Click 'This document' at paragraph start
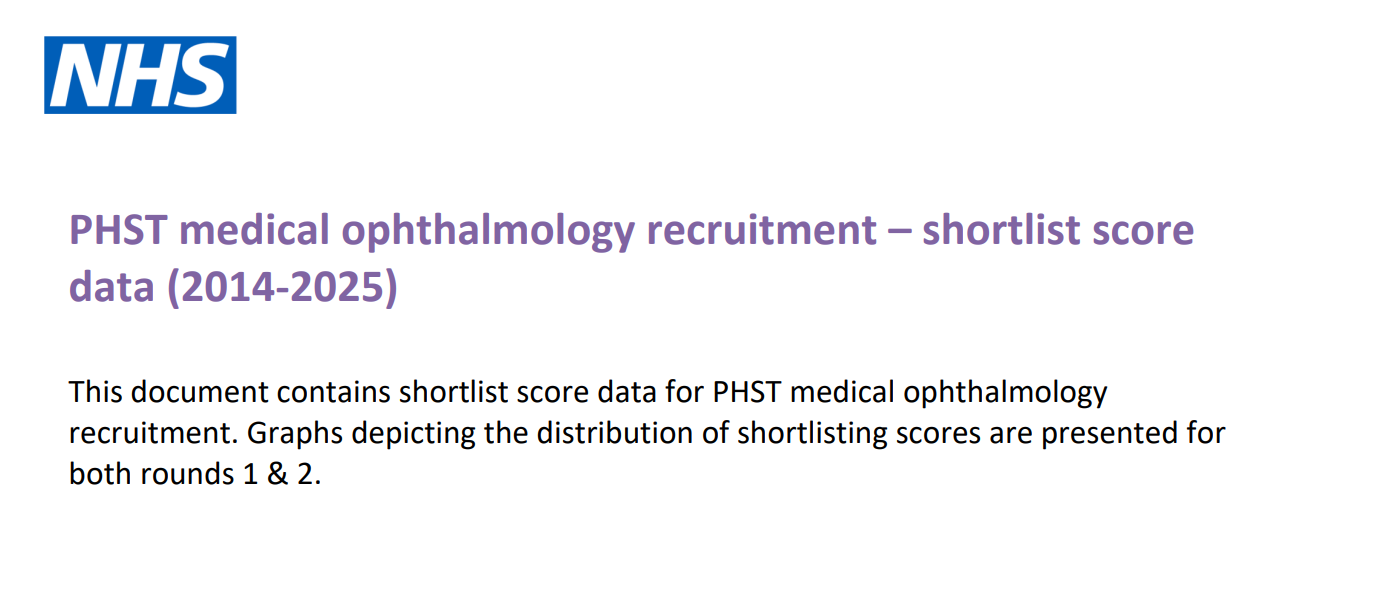Image resolution: width=1377 pixels, height=590 pixels. [168, 392]
